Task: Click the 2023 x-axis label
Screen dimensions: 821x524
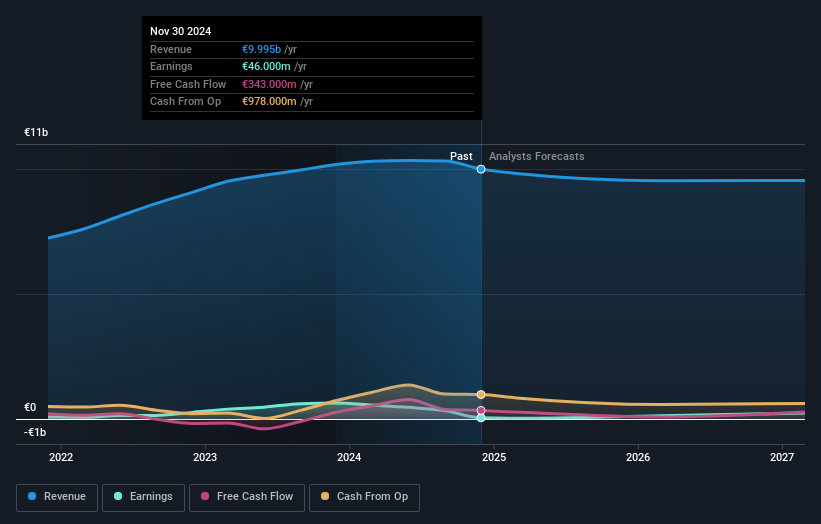Action: click(205, 457)
